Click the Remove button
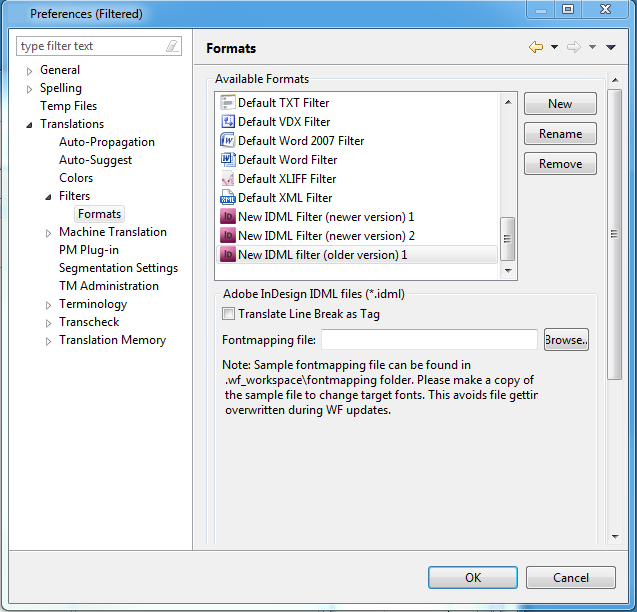637x612 pixels. 560,164
